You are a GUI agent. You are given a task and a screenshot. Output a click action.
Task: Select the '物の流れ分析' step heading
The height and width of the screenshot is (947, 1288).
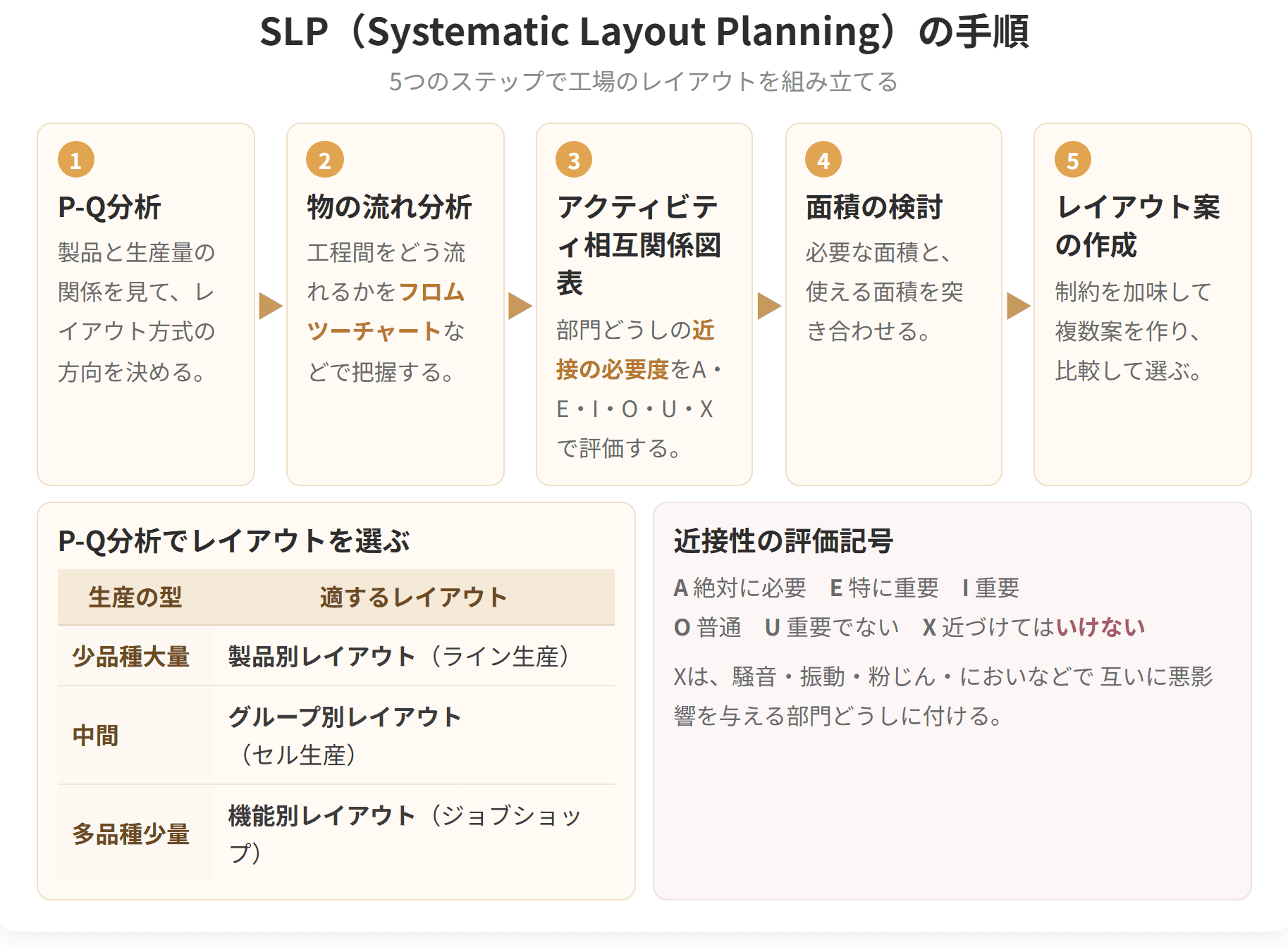389,207
